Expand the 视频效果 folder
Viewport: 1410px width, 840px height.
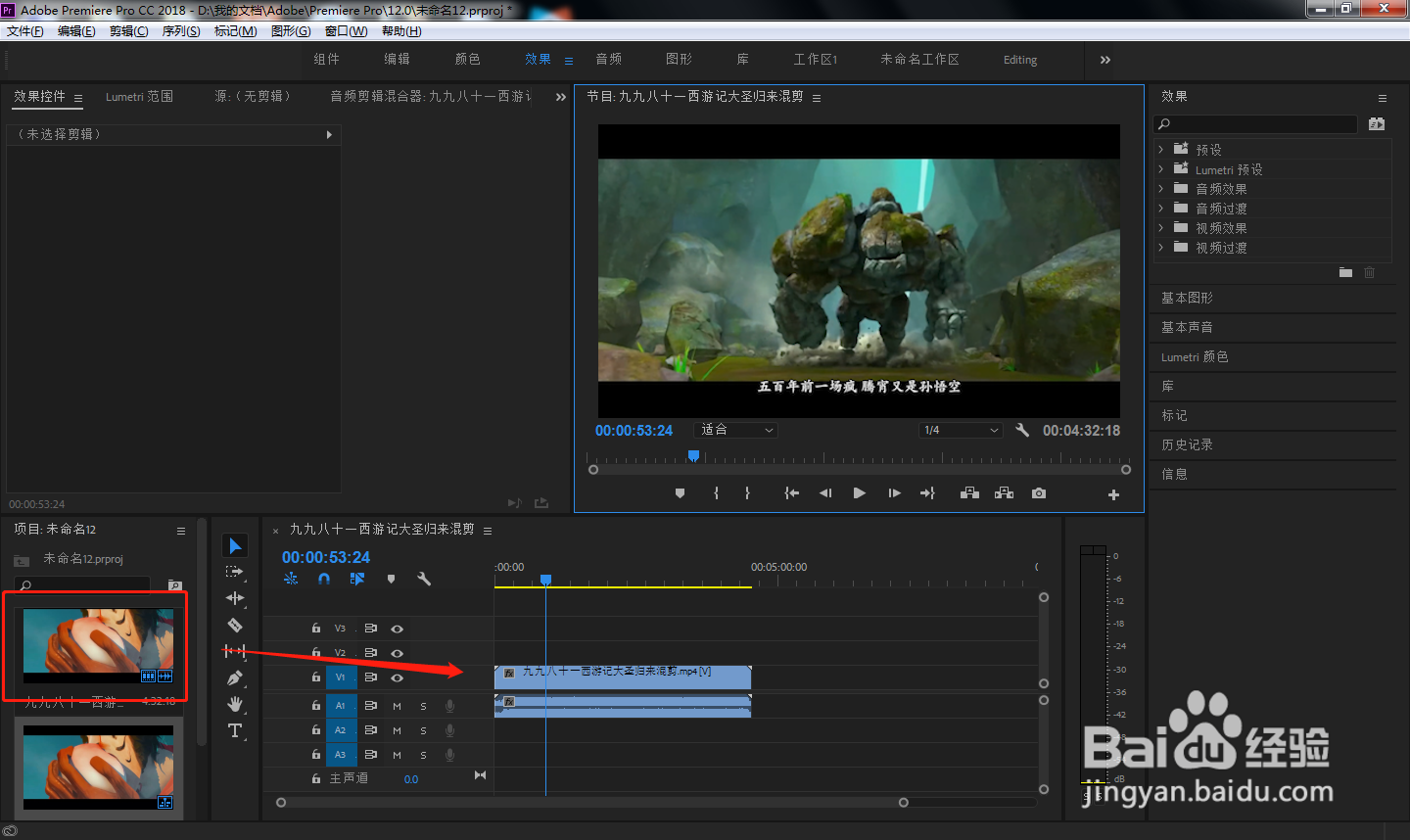pos(1161,228)
